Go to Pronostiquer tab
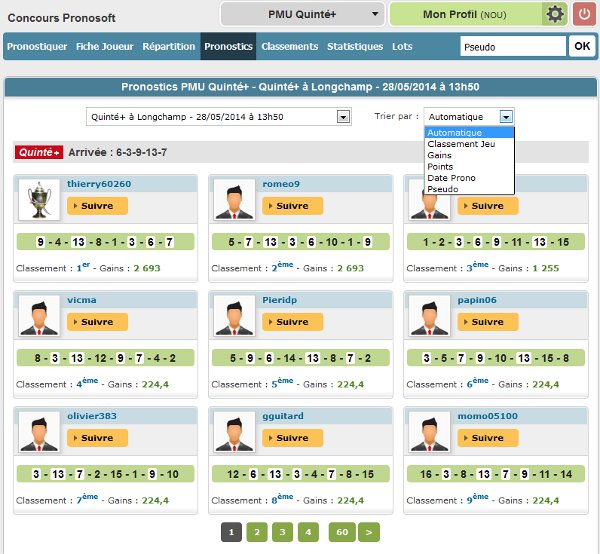Image resolution: width=600 pixels, height=554 pixels. pyautogui.click(x=37, y=46)
